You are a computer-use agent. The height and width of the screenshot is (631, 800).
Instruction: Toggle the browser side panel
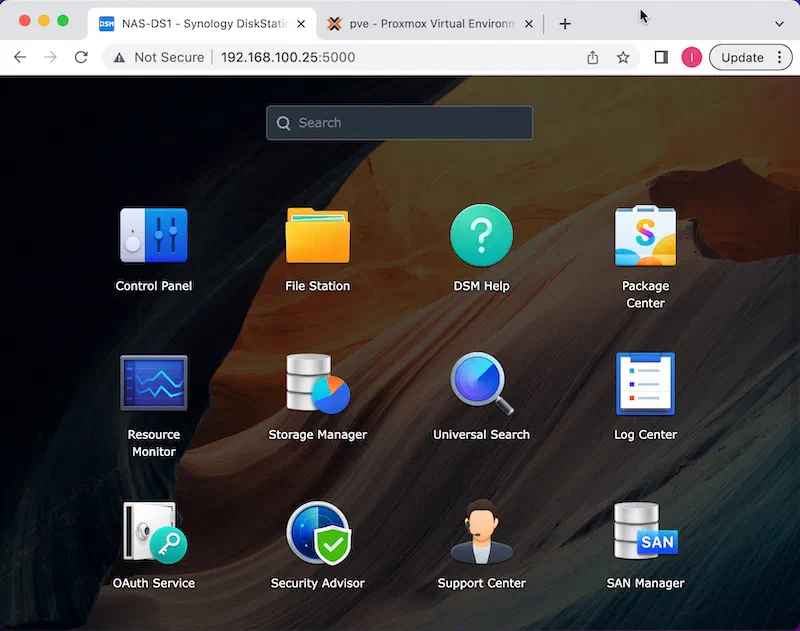pyautogui.click(x=661, y=57)
